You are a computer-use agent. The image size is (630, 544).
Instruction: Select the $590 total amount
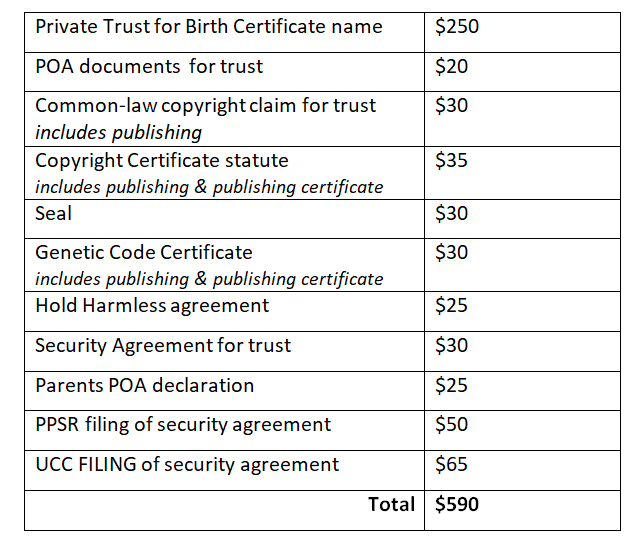tap(457, 504)
